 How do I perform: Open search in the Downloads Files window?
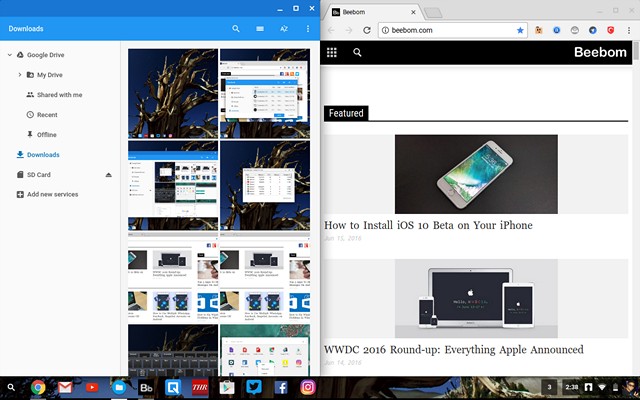(x=236, y=29)
